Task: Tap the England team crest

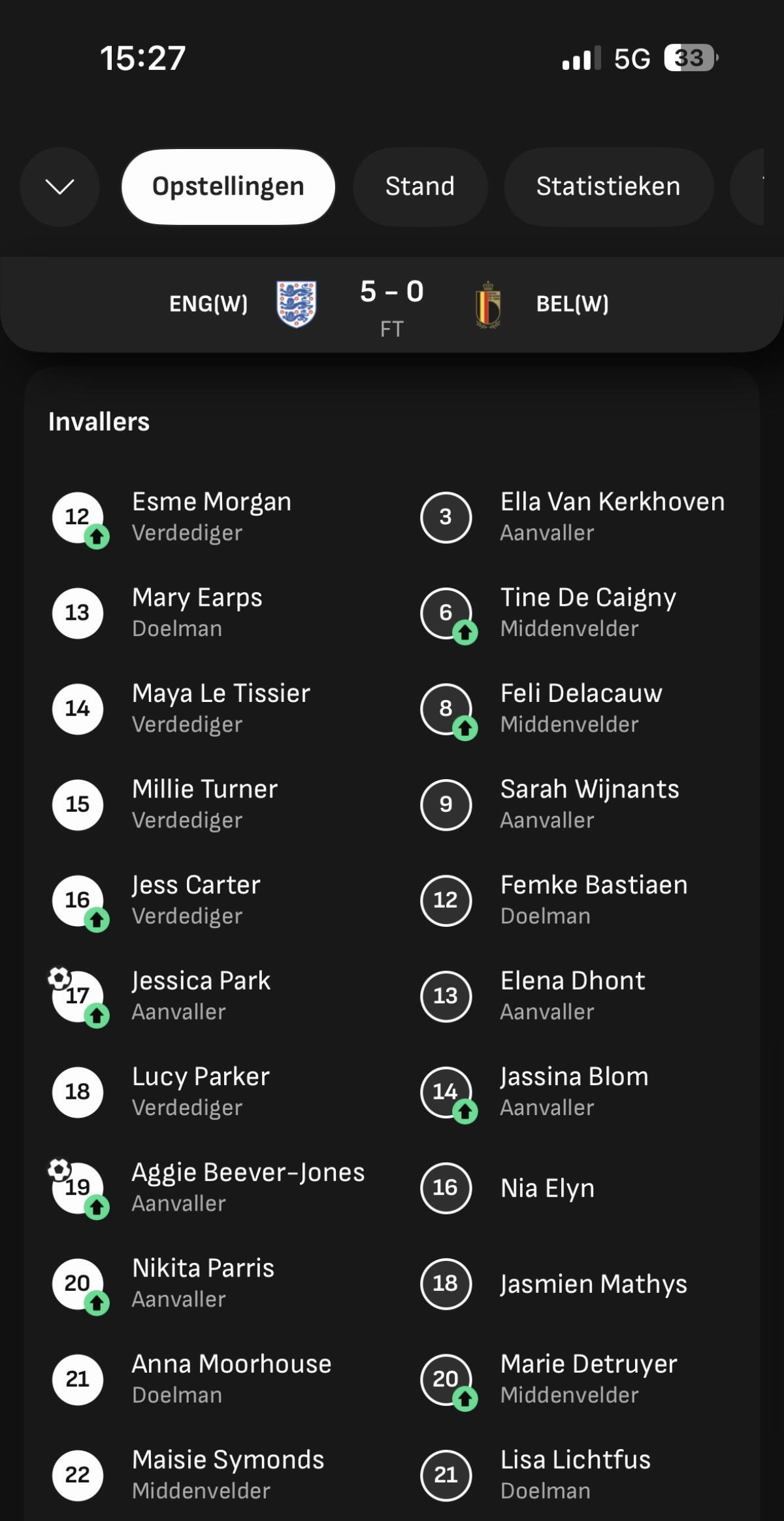Action: (x=296, y=304)
